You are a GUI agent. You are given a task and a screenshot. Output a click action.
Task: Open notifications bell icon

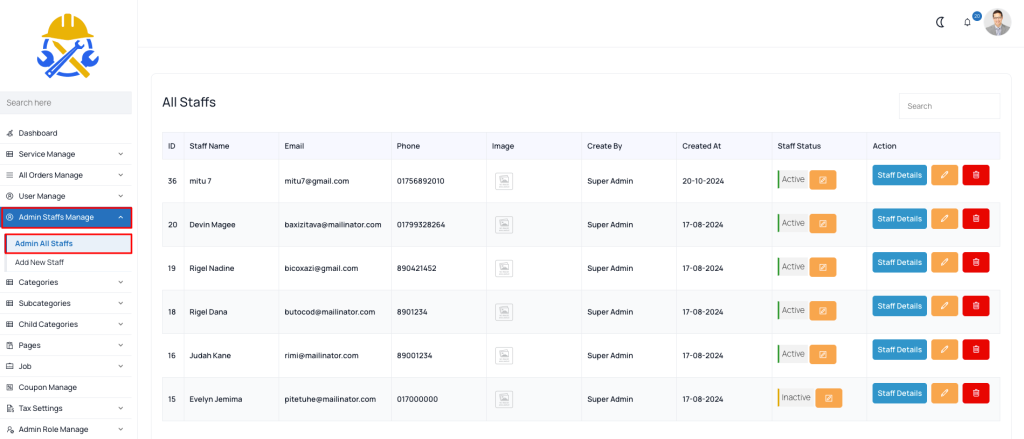pyautogui.click(x=967, y=22)
